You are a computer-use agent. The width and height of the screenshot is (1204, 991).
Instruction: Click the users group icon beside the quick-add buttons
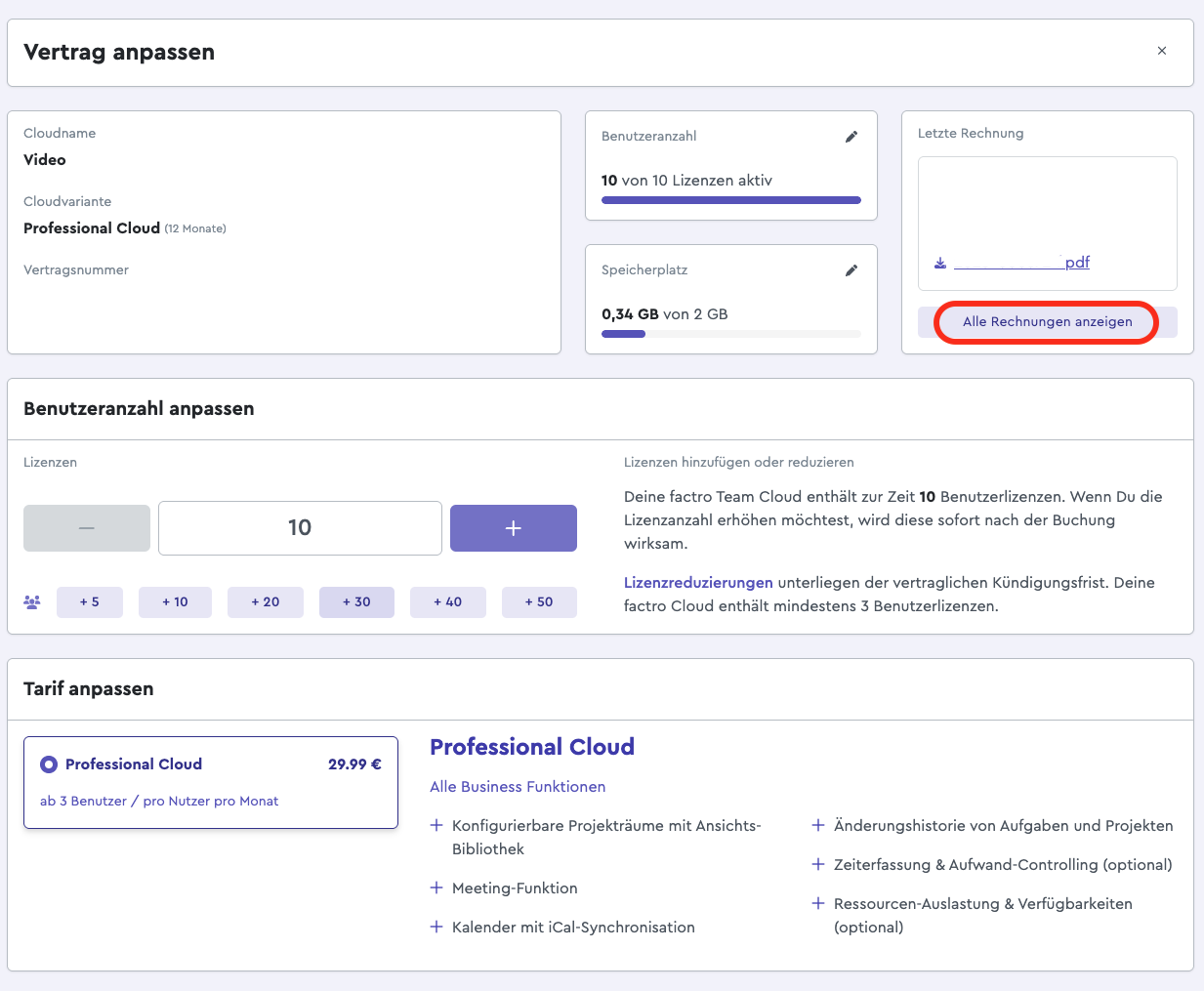coord(32,602)
